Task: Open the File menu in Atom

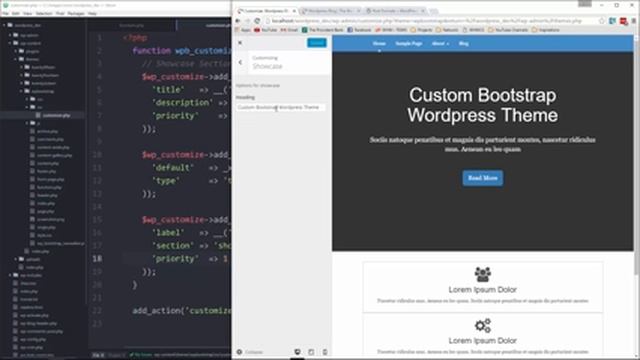Action: pos(5,13)
